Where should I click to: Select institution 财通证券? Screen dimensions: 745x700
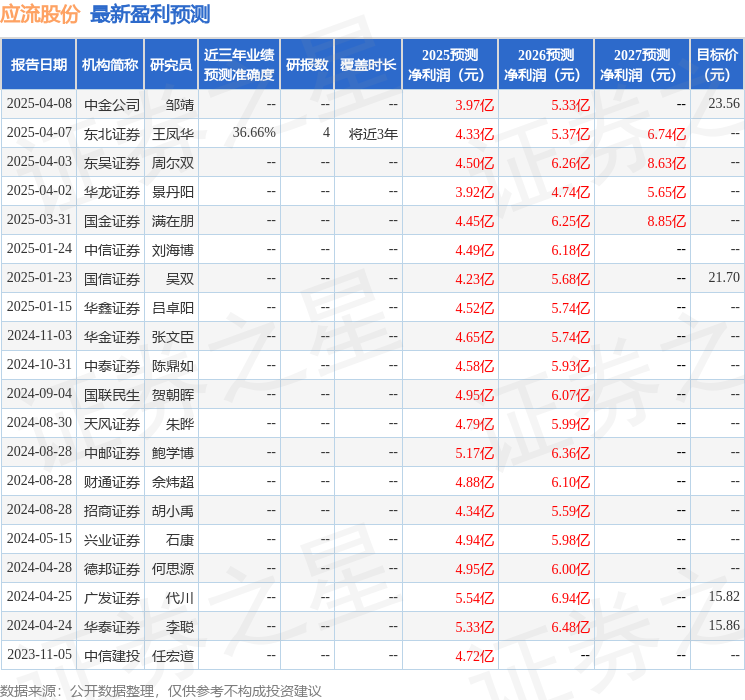(112, 481)
